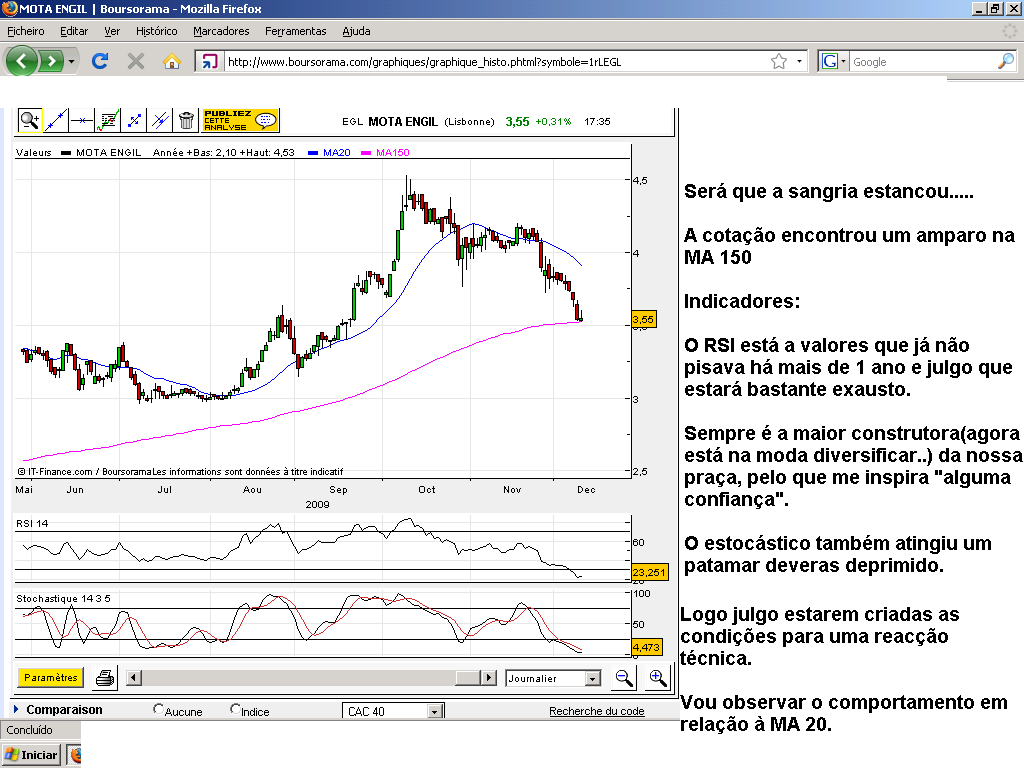This screenshot has width=1024, height=768.
Task: Open the Marcadores menu
Action: click(221, 31)
